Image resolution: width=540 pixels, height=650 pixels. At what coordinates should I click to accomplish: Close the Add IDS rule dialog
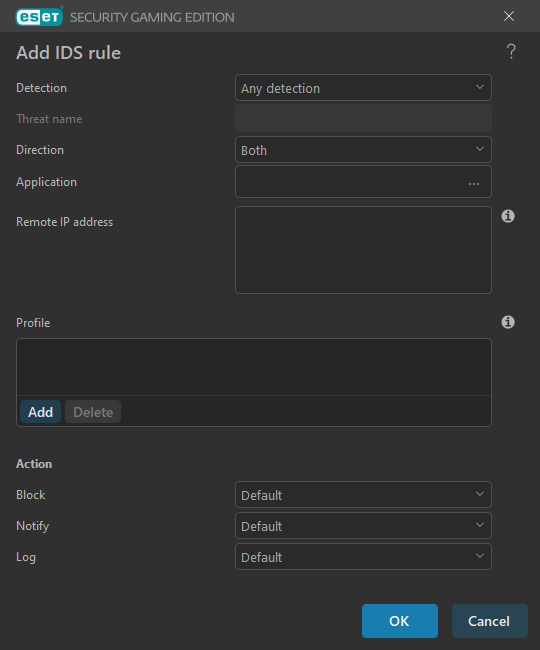pyautogui.click(x=509, y=16)
